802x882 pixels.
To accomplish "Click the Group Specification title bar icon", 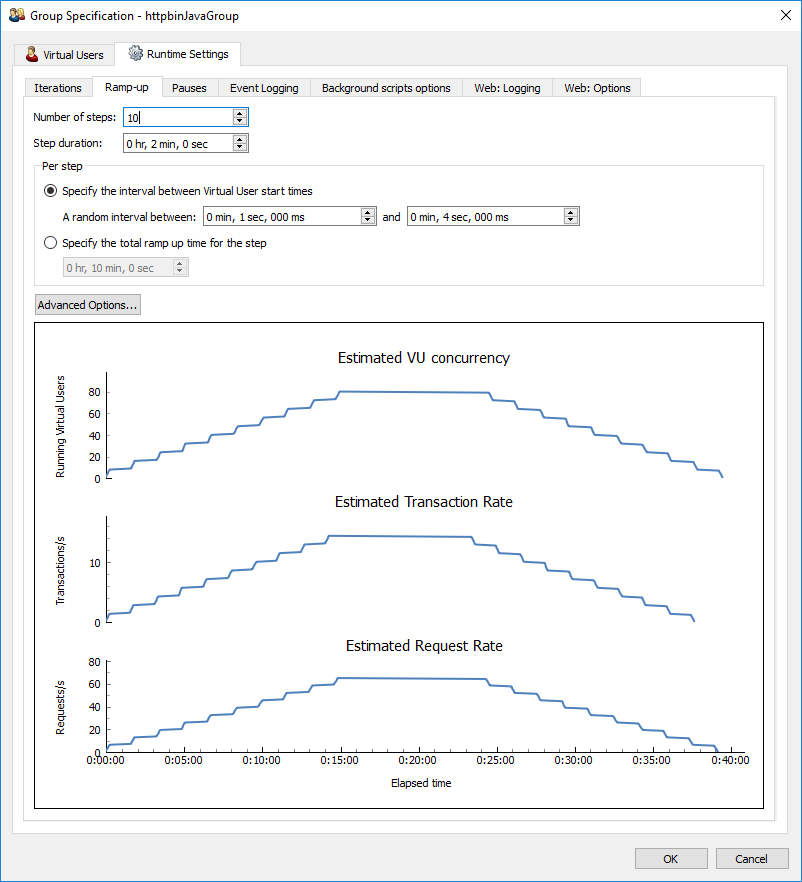I will pyautogui.click(x=16, y=16).
